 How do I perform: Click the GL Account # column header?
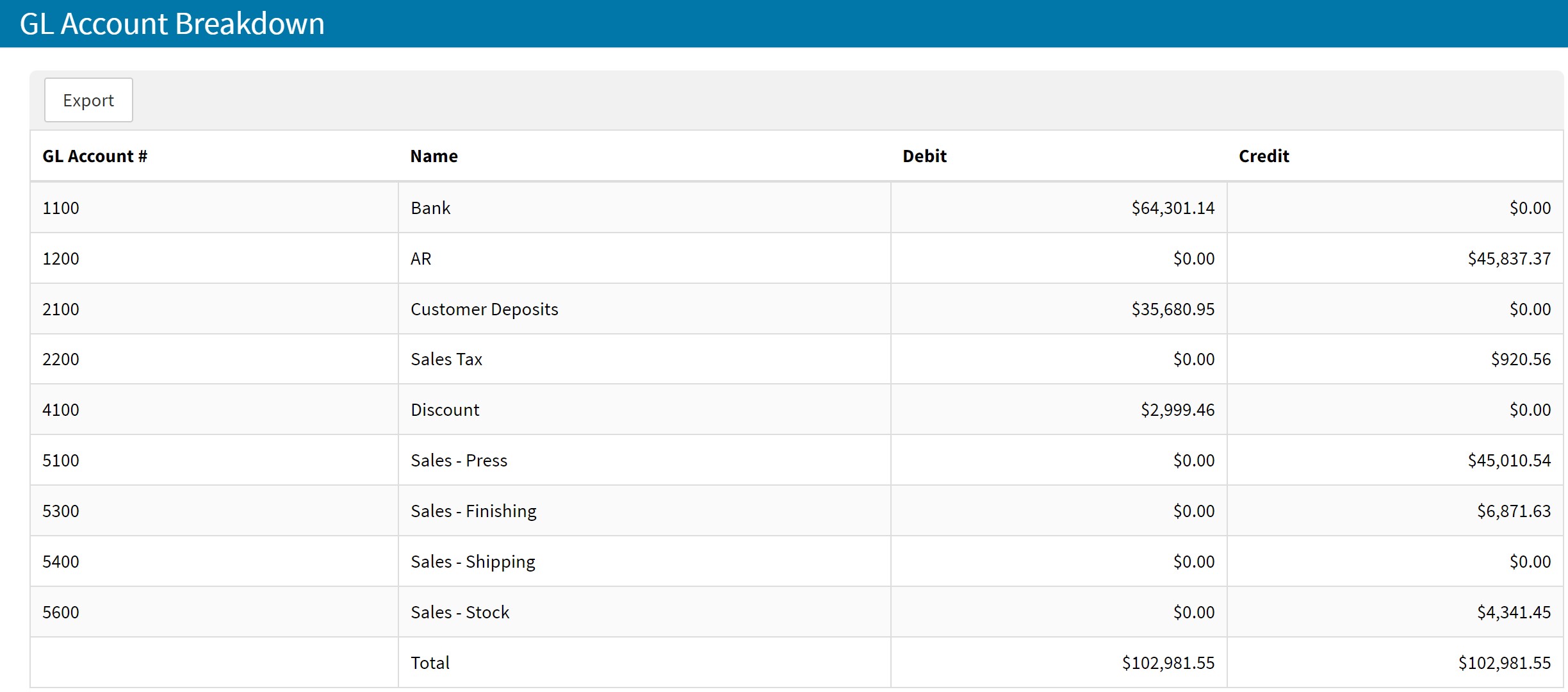95,156
